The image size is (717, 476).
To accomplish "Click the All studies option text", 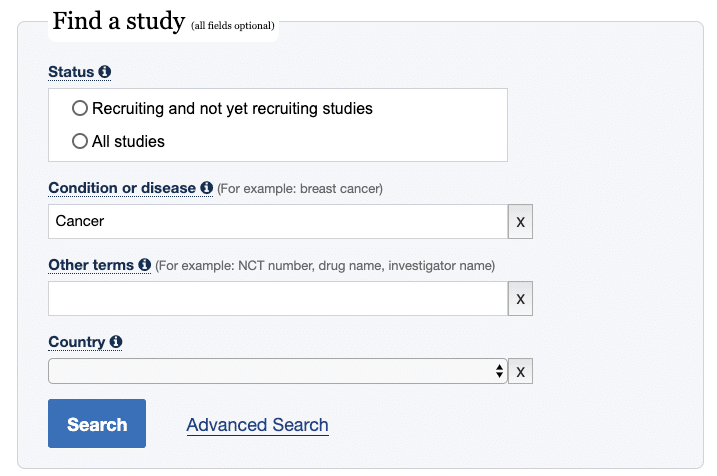I will [128, 141].
